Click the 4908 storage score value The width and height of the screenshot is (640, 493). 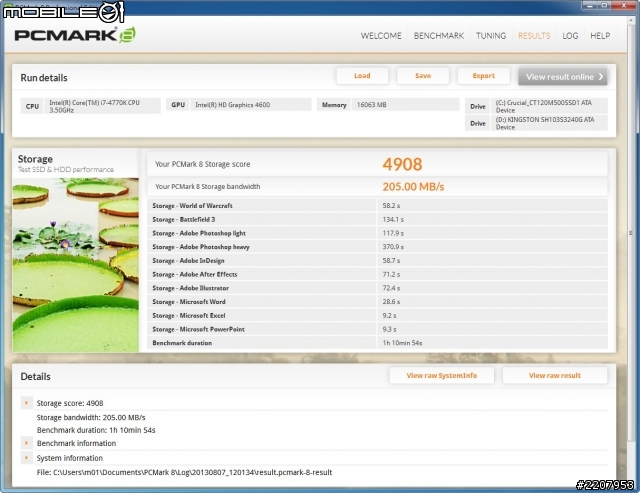(x=402, y=164)
